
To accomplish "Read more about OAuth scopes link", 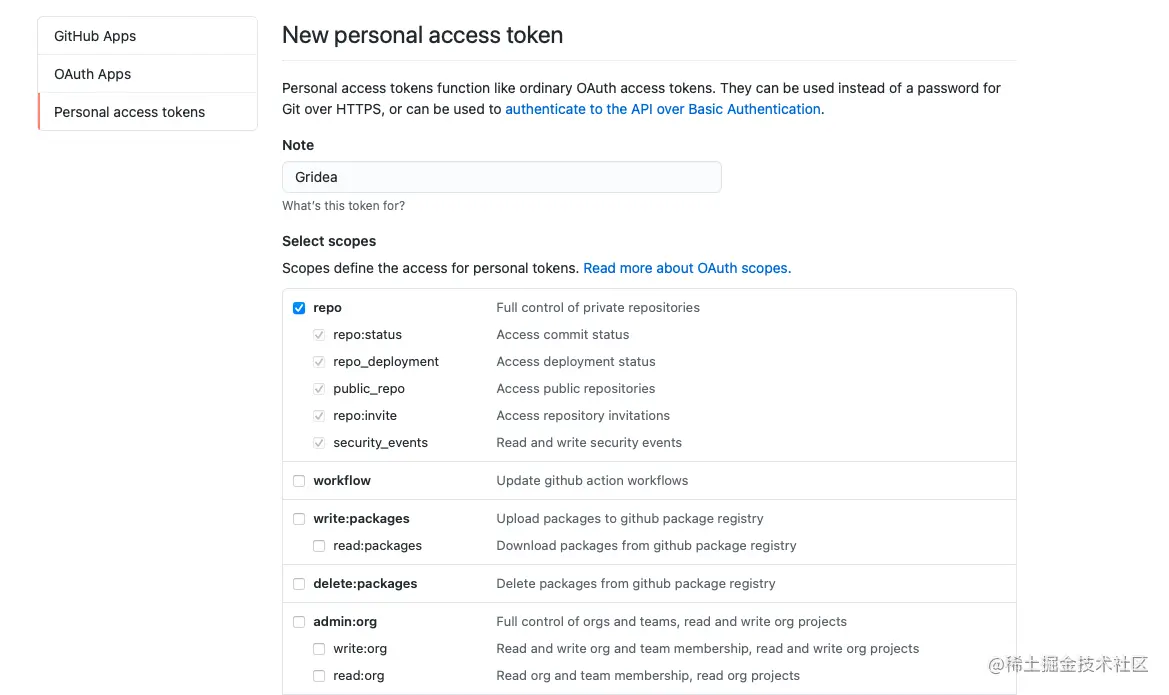I will [687, 268].
